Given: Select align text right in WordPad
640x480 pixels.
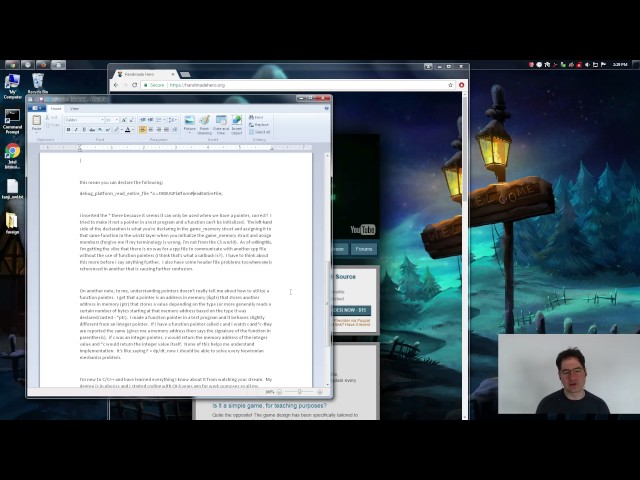Looking at the screenshot, I should [x=158, y=130].
